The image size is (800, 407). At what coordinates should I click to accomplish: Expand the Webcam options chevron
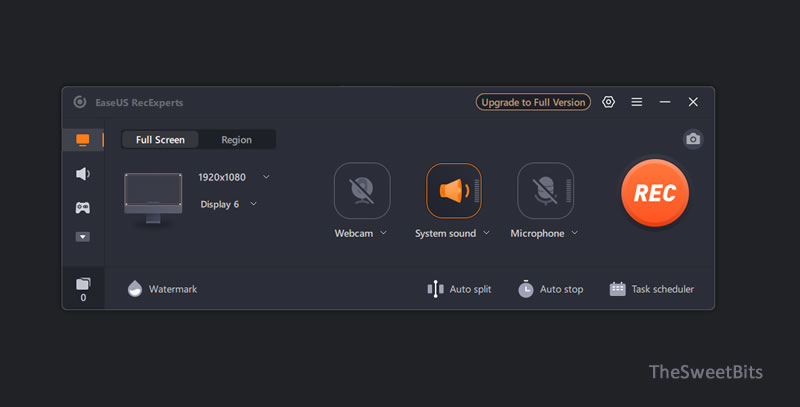[x=384, y=233]
